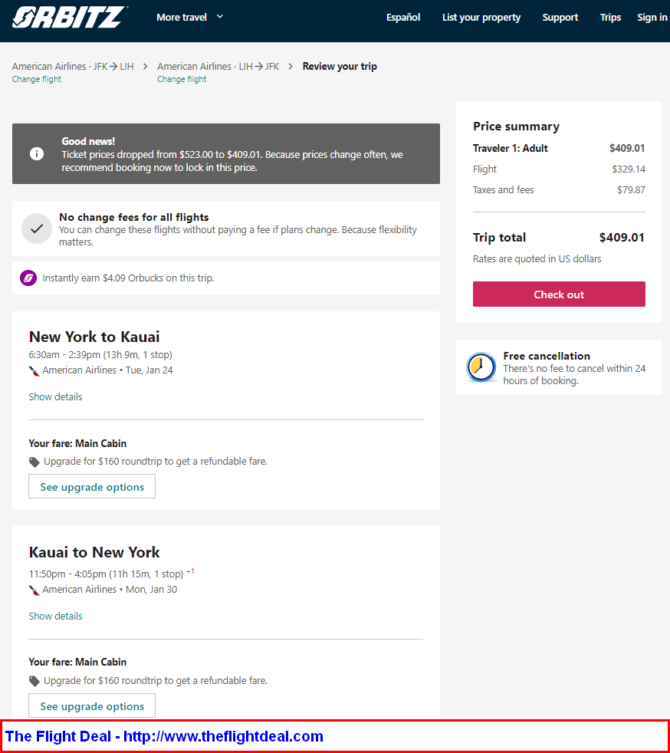Viewport: 670px width, 753px height.
Task: Click American Airlines logo under Kauai to New York
Action: point(34,590)
